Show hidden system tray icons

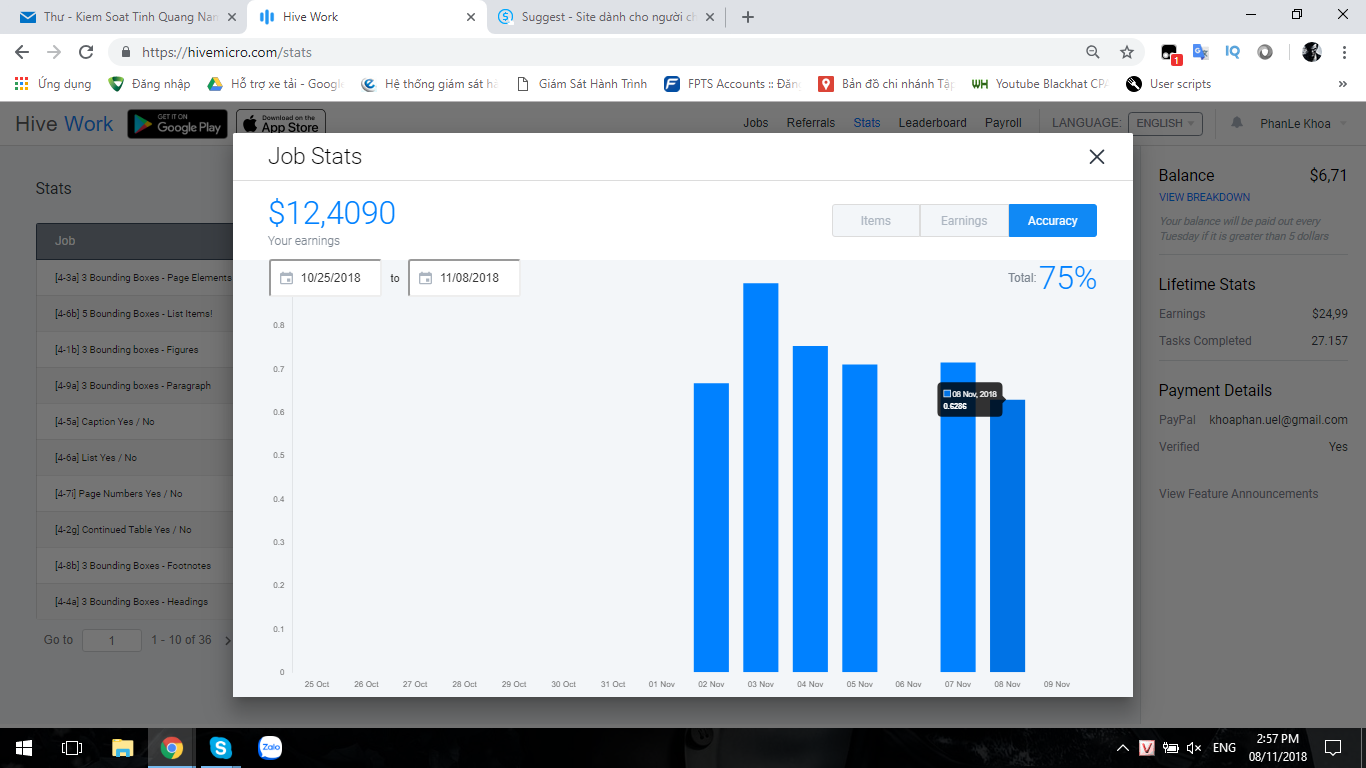[1123, 748]
